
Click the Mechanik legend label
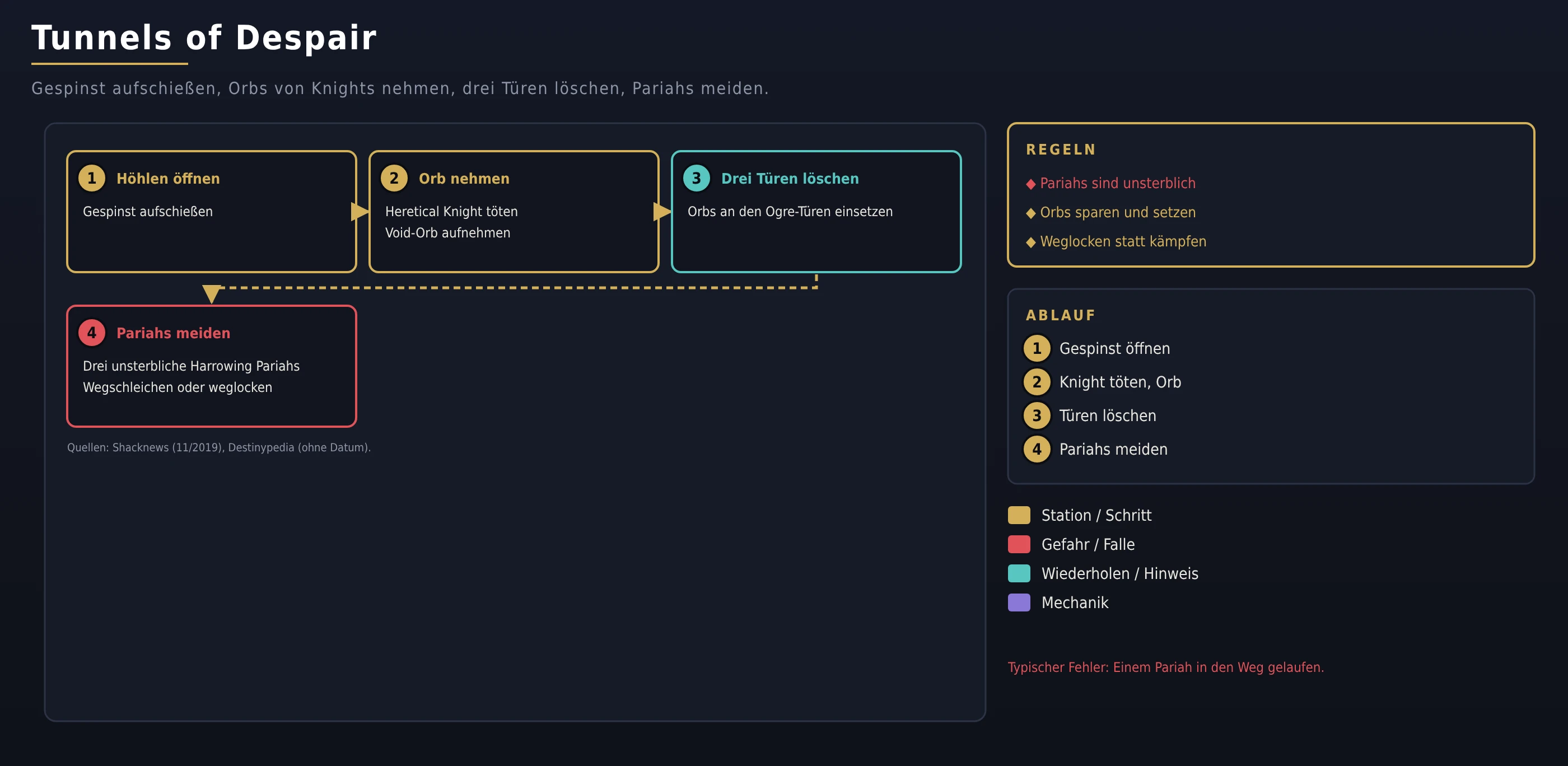(x=1075, y=603)
